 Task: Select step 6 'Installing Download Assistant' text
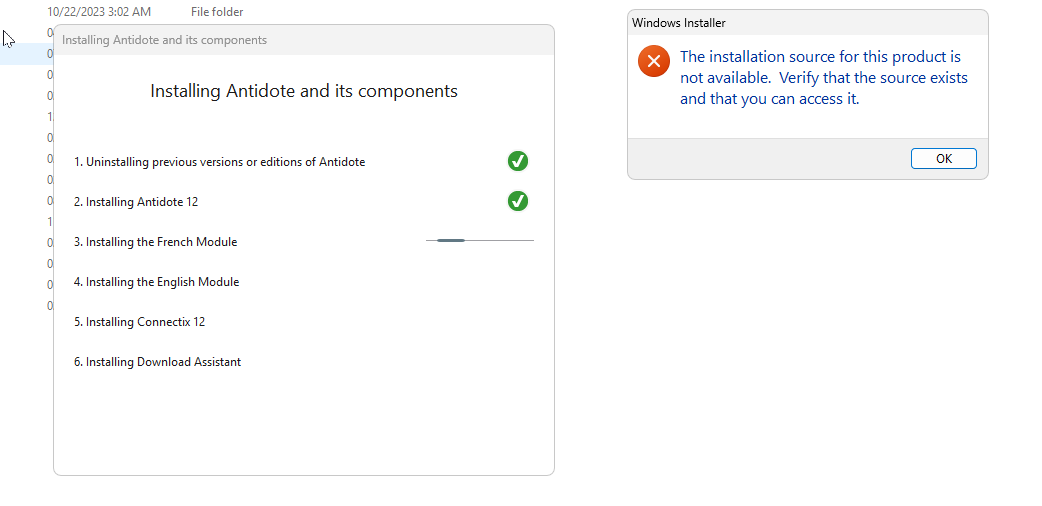click(x=157, y=362)
